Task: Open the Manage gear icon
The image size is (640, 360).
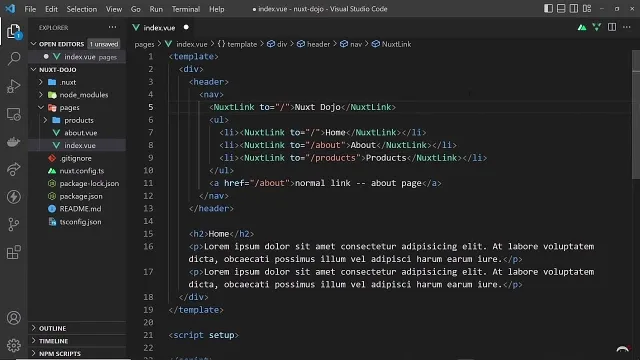Action: point(13,345)
